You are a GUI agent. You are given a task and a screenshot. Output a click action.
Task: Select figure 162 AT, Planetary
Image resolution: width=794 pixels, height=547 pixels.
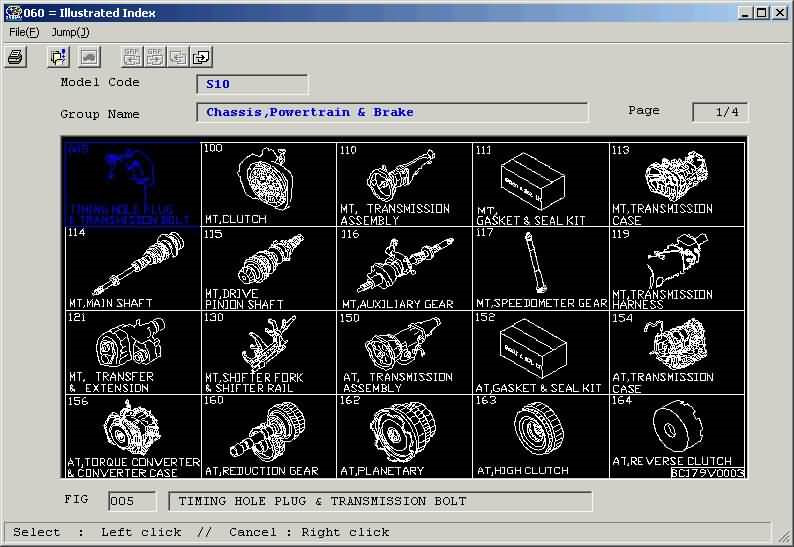tap(405, 436)
